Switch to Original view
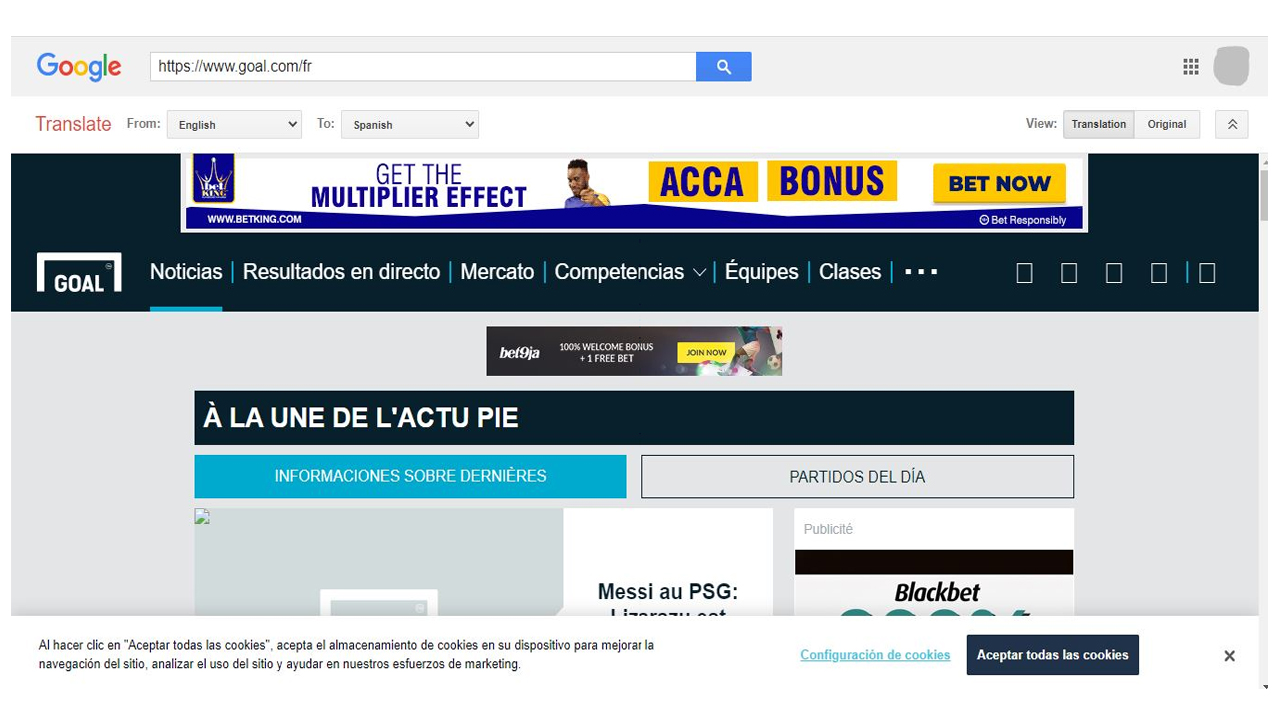This screenshot has width=1280, height=721. [x=1167, y=124]
